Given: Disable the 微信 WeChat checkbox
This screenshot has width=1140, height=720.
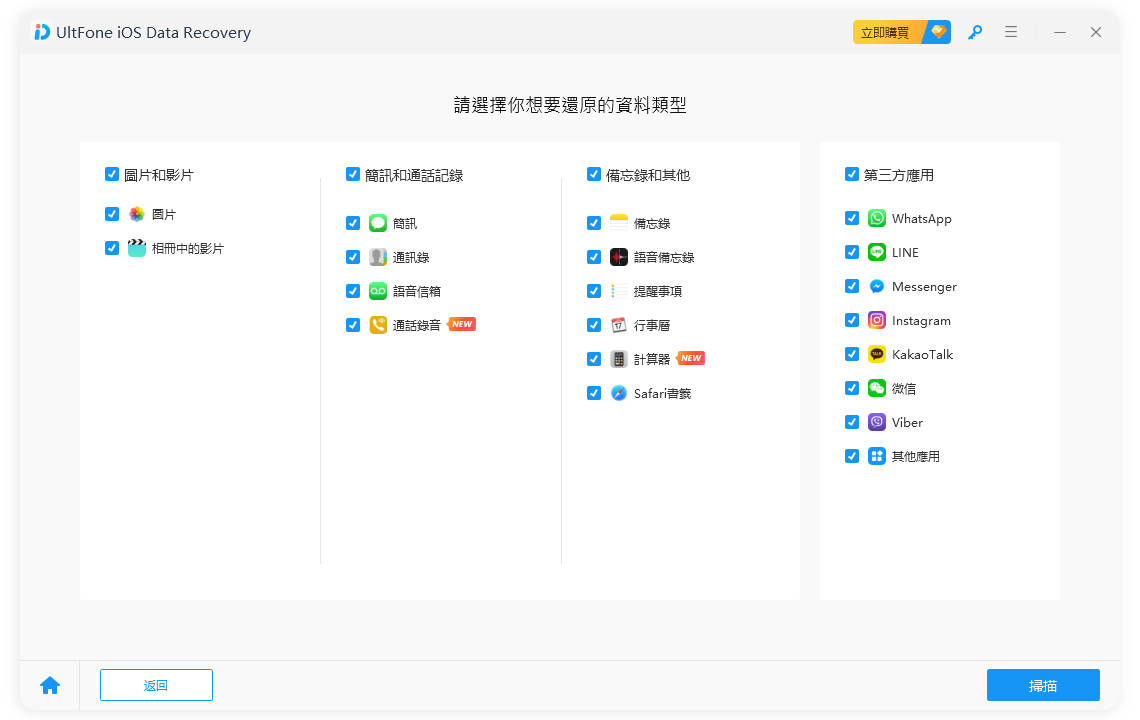Looking at the screenshot, I should pos(852,388).
